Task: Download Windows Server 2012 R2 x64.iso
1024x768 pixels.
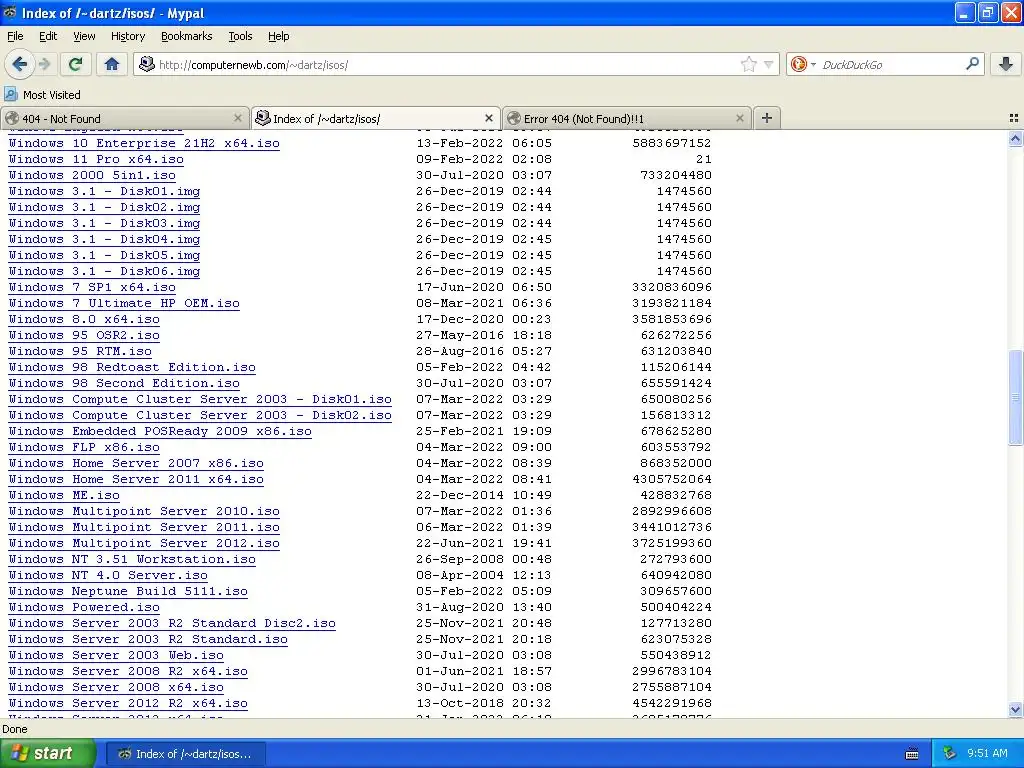Action: [x=128, y=703]
